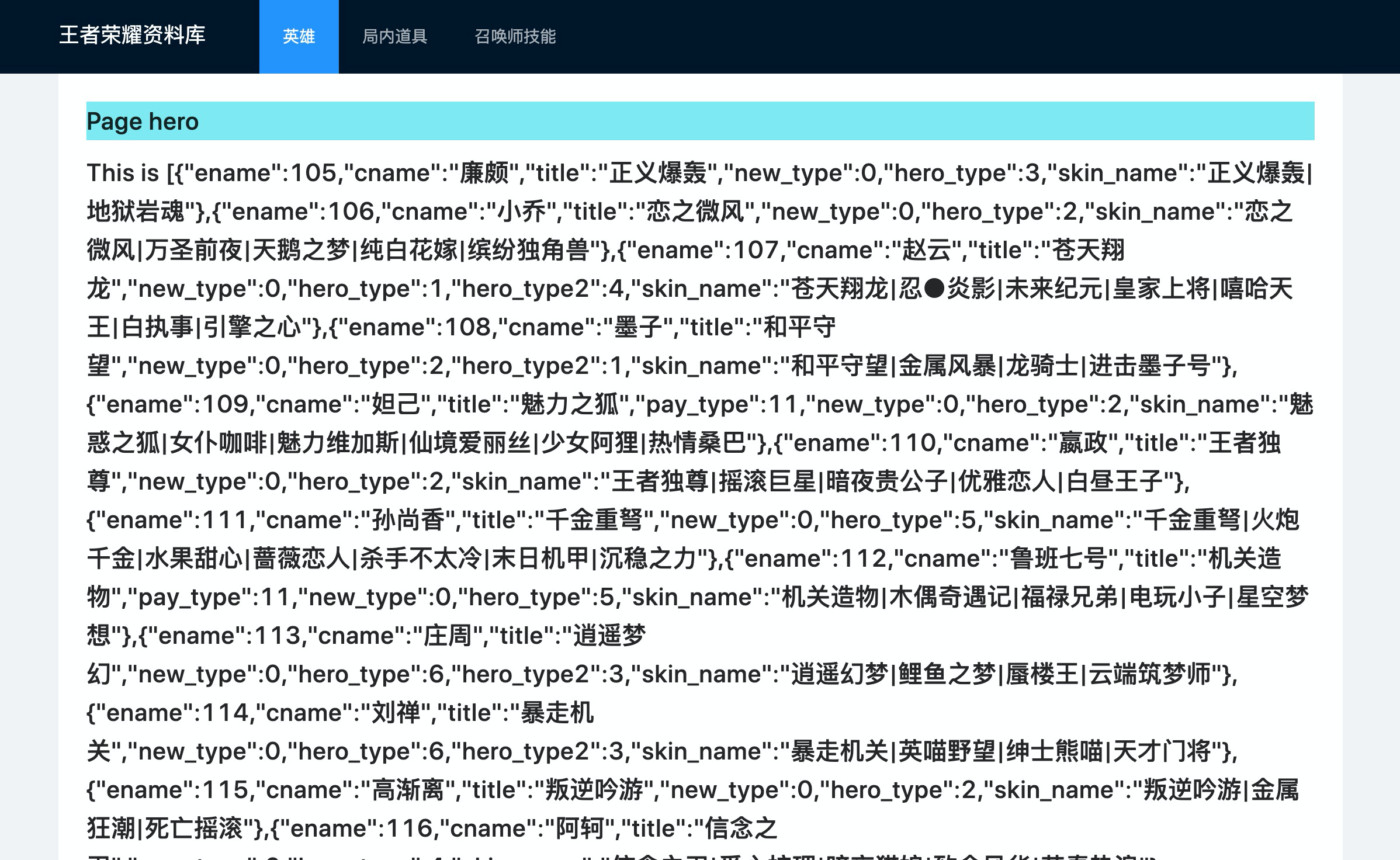Click the text "ename":105
Viewport: 1400px width, 860px height.
point(260,173)
